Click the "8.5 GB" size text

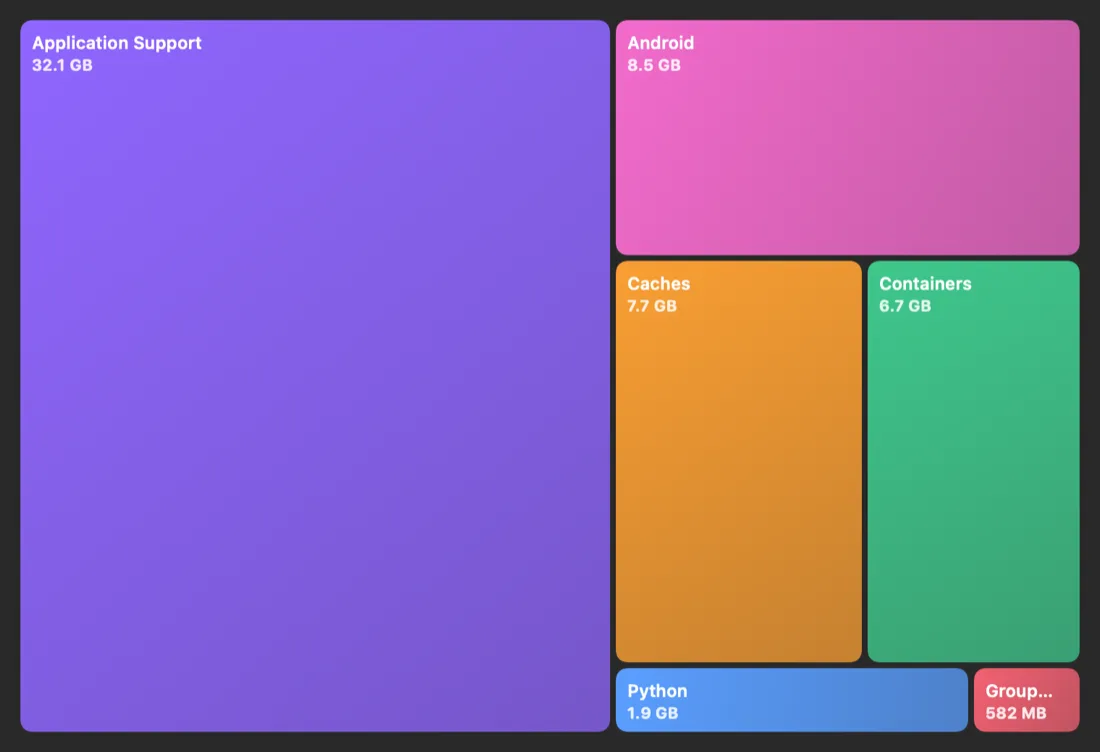pyautogui.click(x=654, y=65)
